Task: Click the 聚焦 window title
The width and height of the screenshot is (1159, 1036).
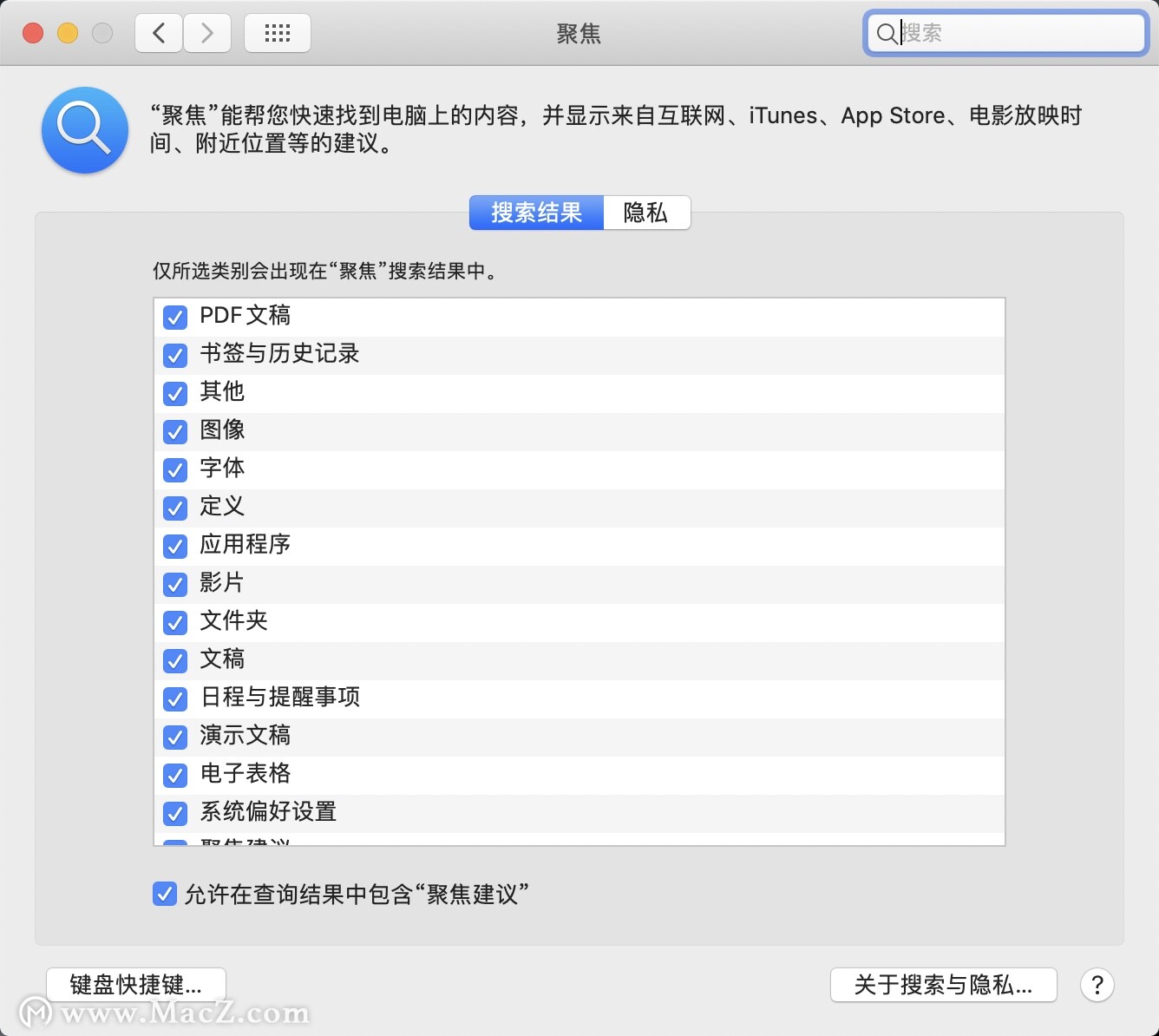Action: pos(579,34)
